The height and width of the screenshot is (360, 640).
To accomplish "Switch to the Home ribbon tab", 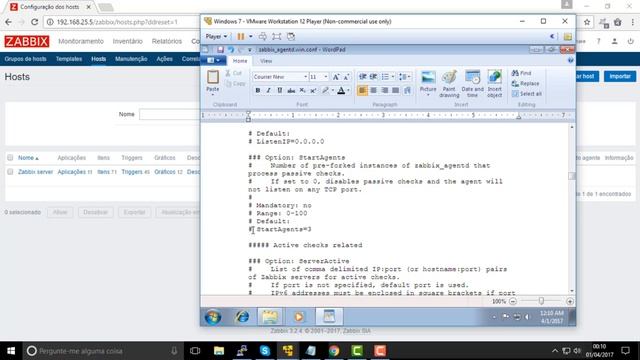I will [x=240, y=61].
